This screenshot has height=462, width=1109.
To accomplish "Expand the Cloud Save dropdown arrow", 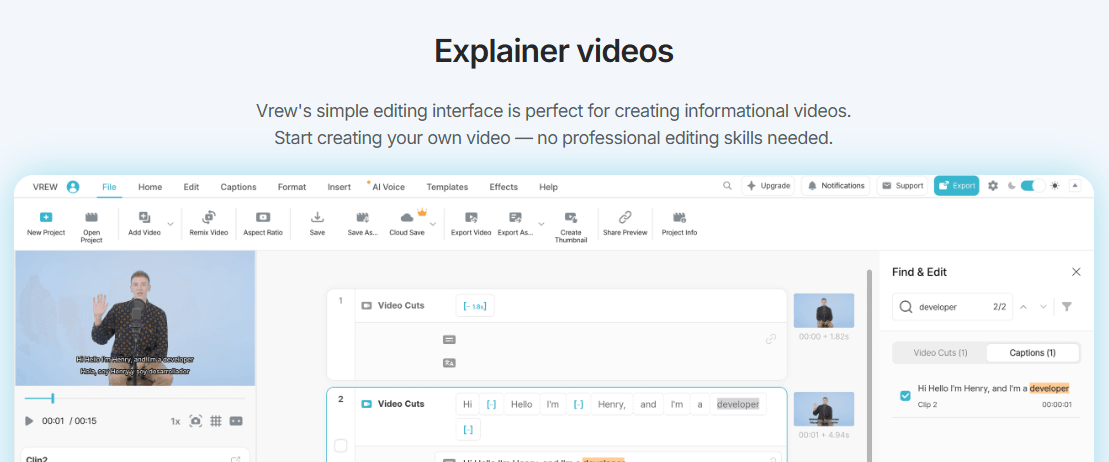I will [433, 224].
